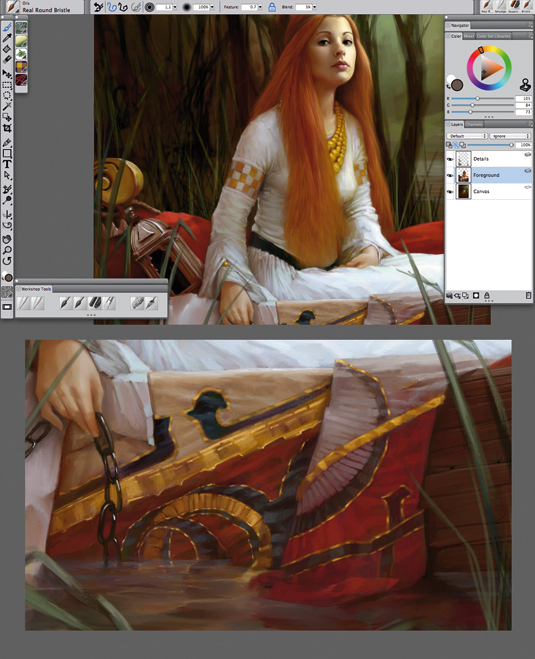Lock the layer using padlock icon

[487, 295]
